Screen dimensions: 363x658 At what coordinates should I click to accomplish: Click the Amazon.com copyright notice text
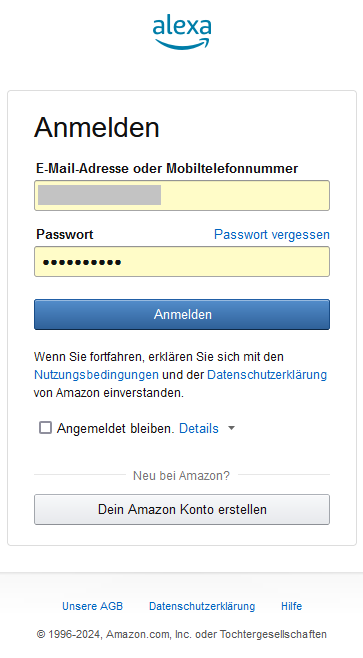pyautogui.click(x=182, y=634)
